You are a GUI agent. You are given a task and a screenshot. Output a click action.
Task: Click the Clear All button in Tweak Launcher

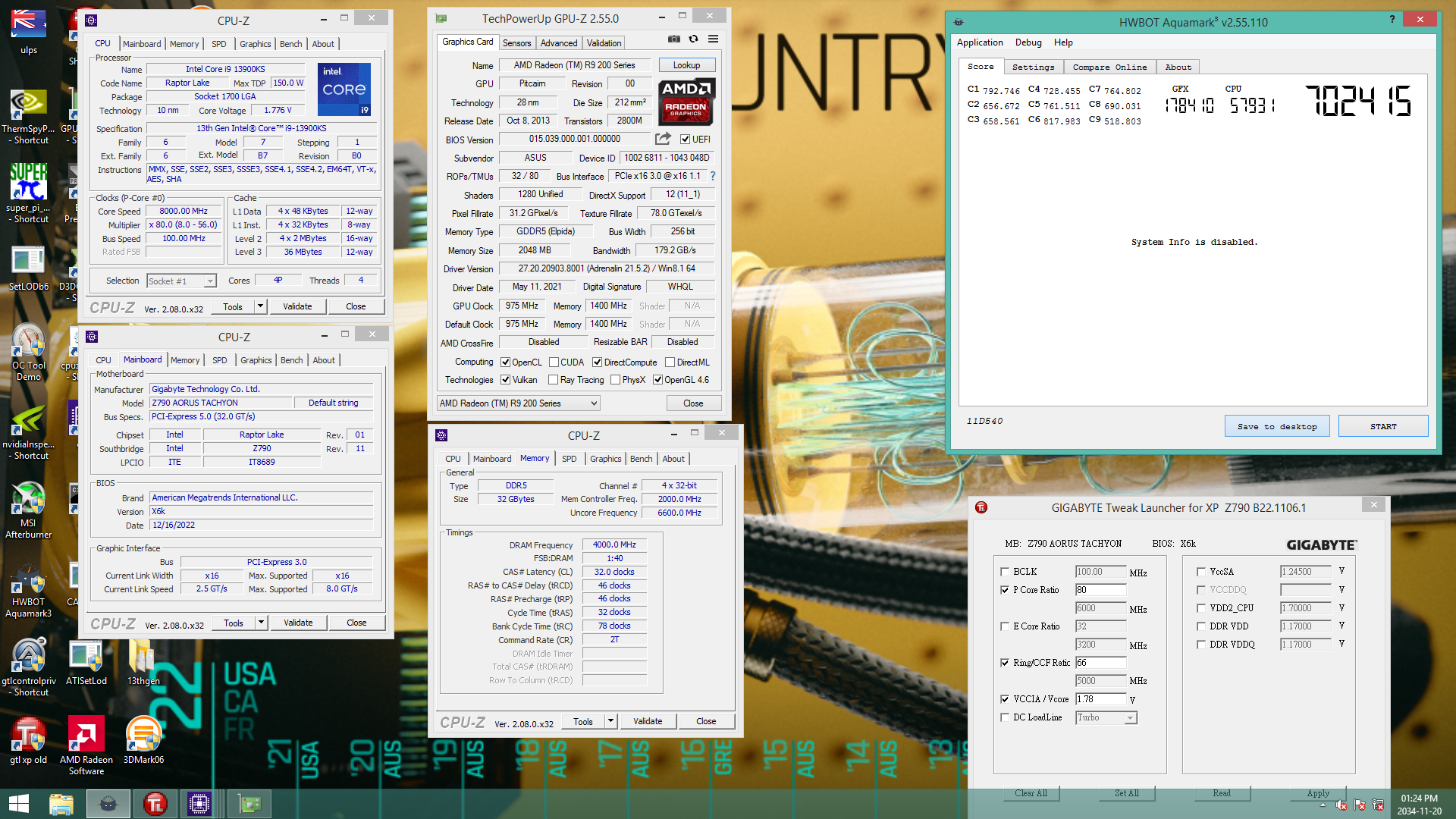coord(1031,793)
